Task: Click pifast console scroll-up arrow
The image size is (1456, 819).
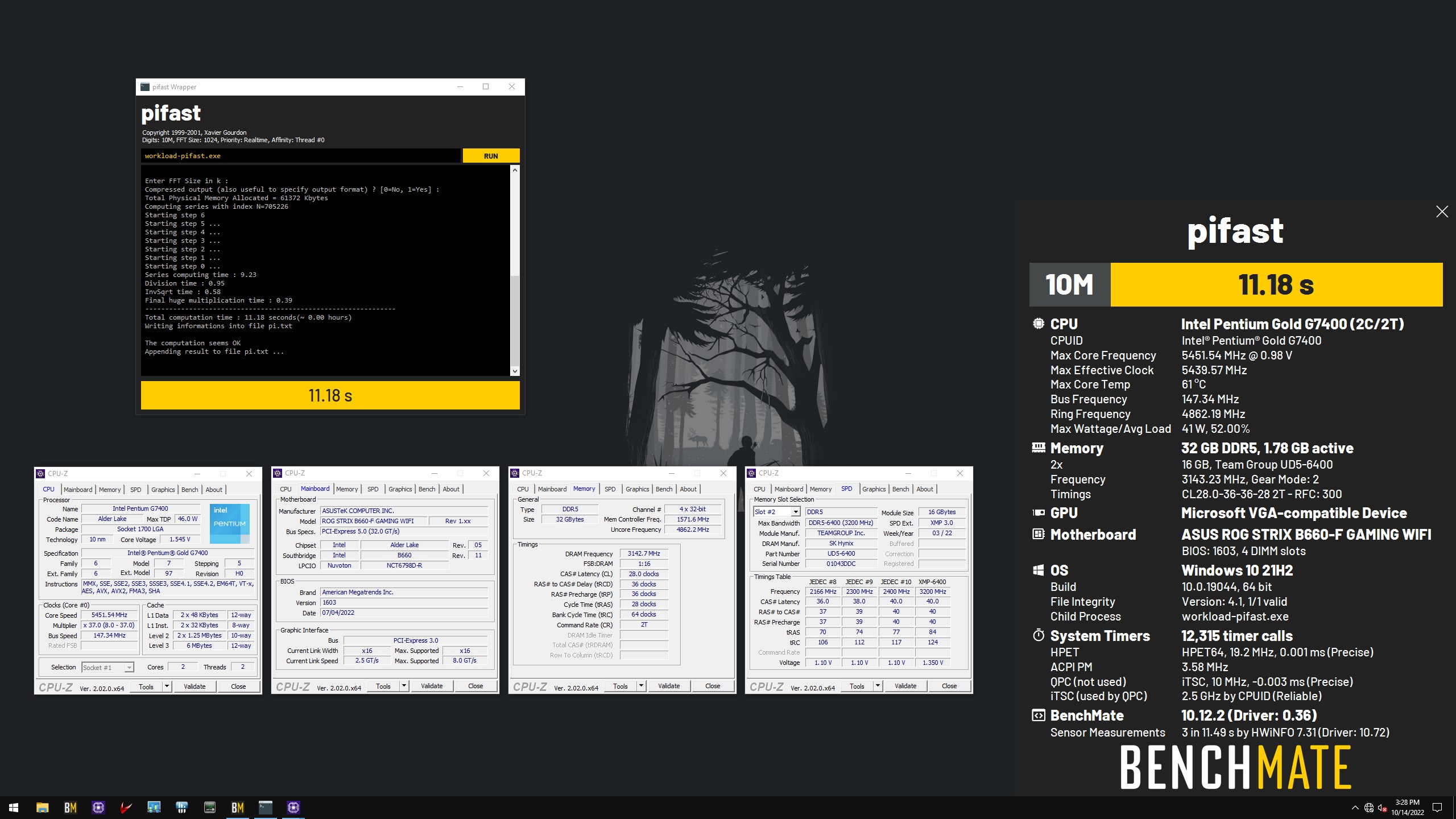Action: tap(515, 170)
